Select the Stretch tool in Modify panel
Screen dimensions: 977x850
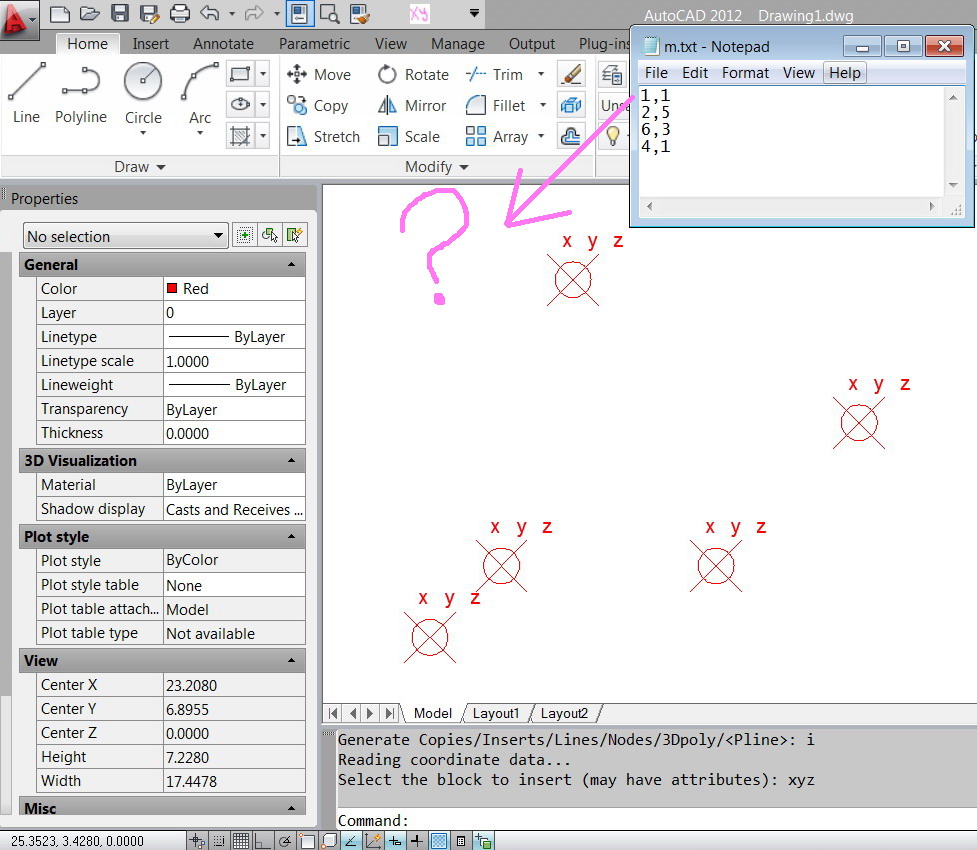322,136
